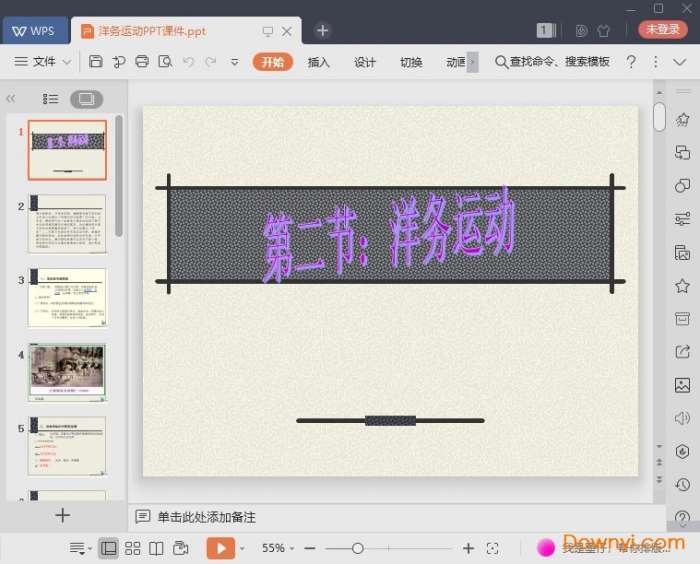Expand slideshow play options arrow
Image resolution: width=700 pixels, height=564 pixels.
click(242, 548)
